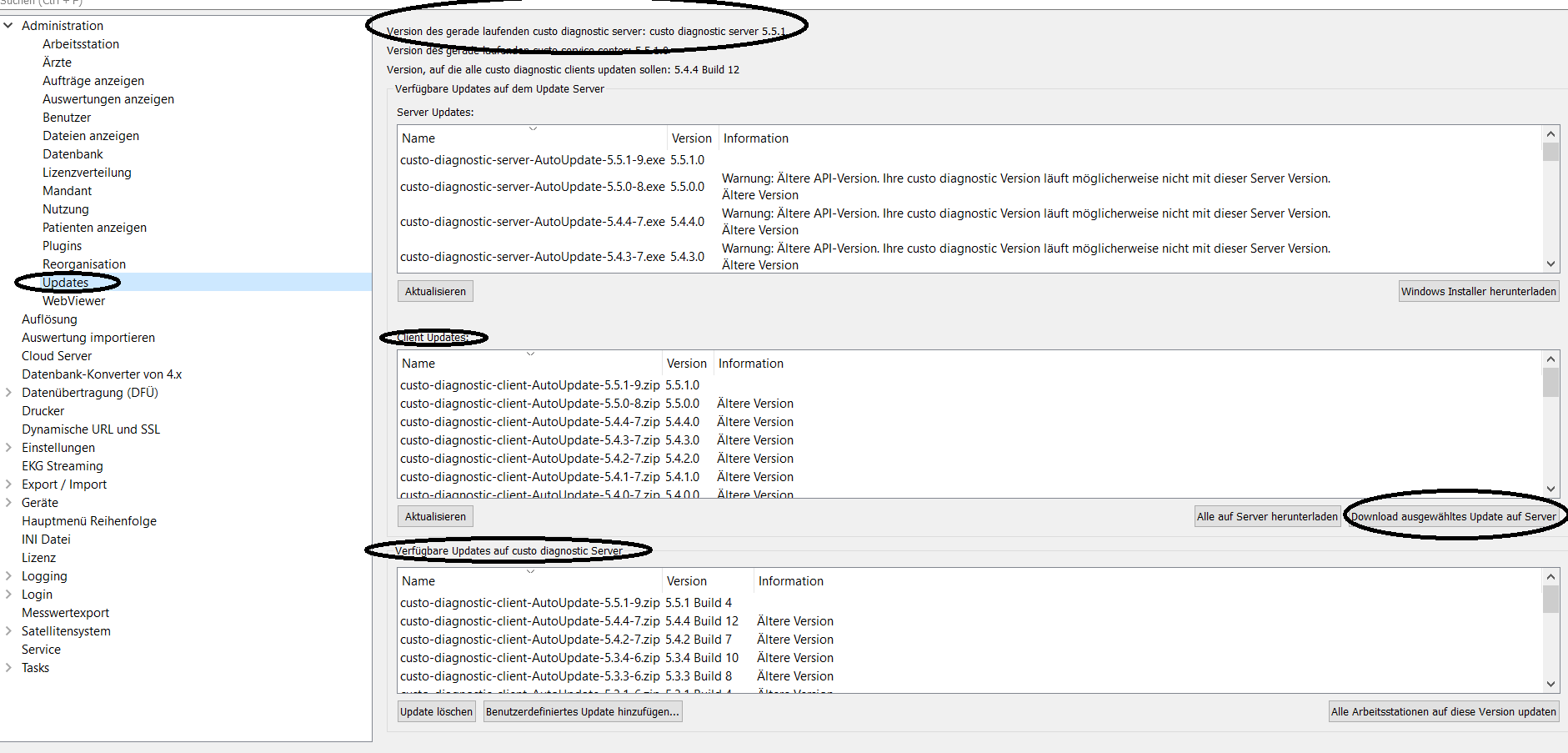
Task: Select Benutzer in the tree
Action: pyautogui.click(x=67, y=118)
